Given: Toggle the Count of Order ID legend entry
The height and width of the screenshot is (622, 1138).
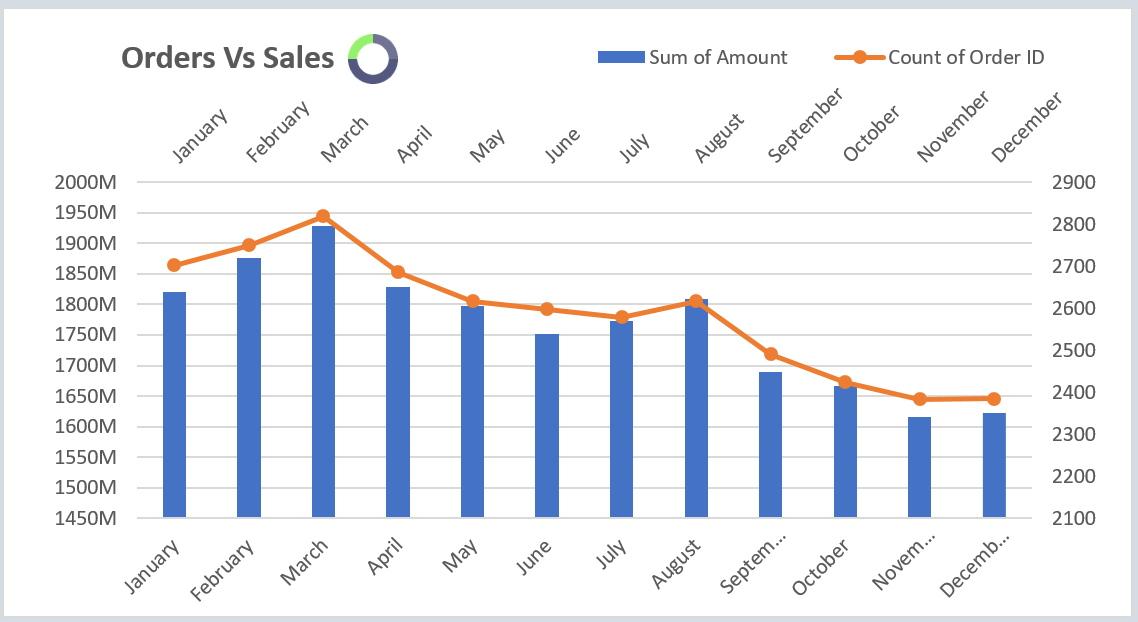Looking at the screenshot, I should [x=967, y=57].
